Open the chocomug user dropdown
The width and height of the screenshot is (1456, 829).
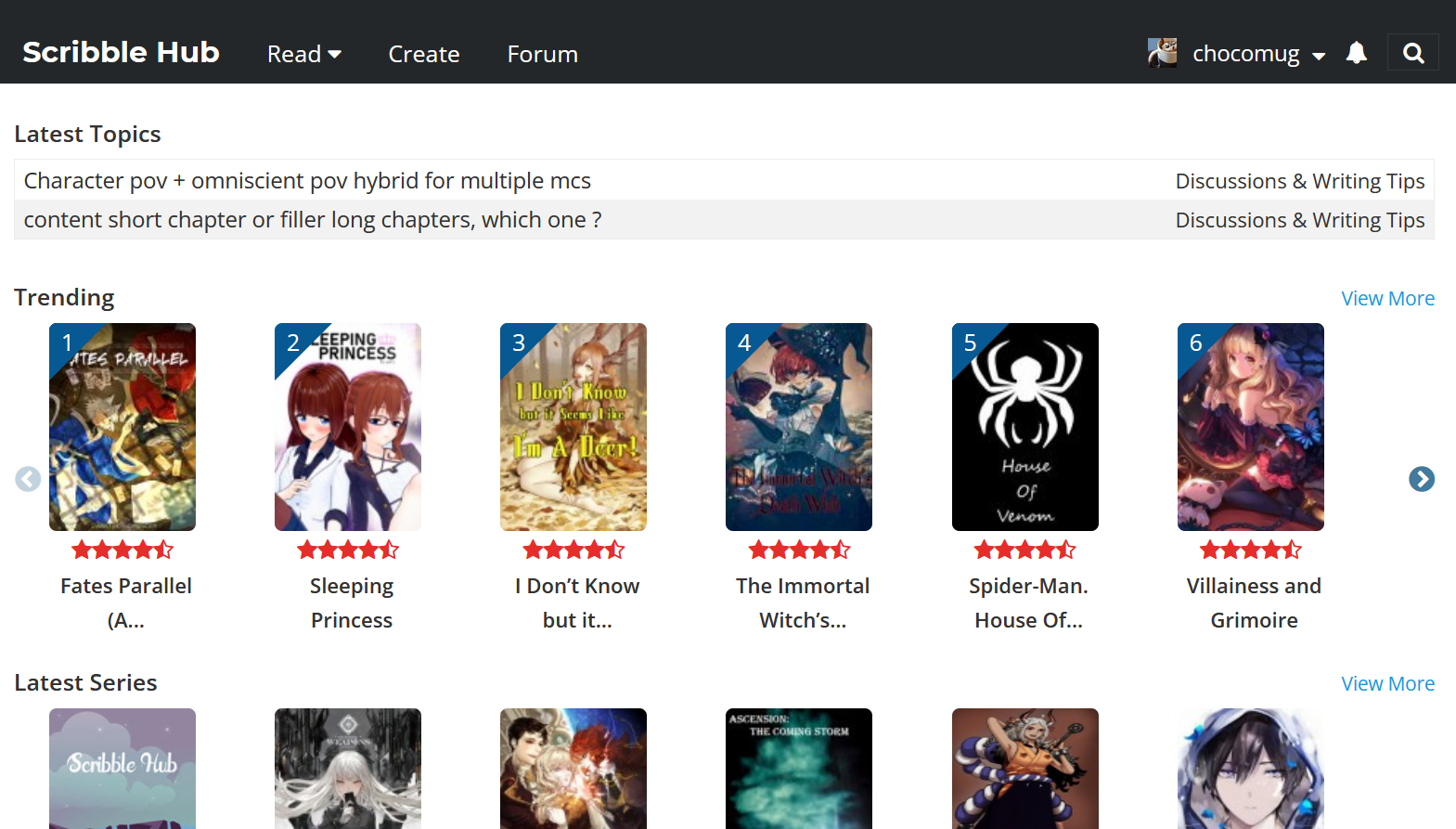(x=1257, y=54)
